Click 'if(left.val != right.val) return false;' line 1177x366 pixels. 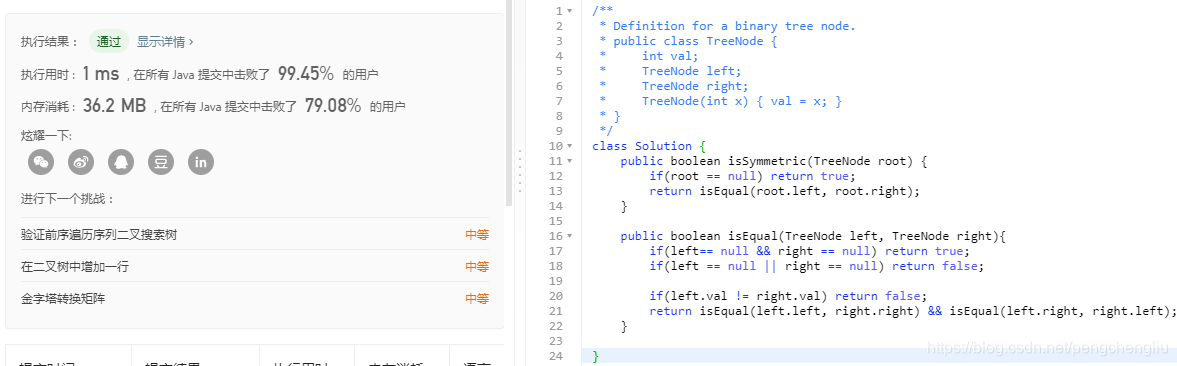pos(788,296)
